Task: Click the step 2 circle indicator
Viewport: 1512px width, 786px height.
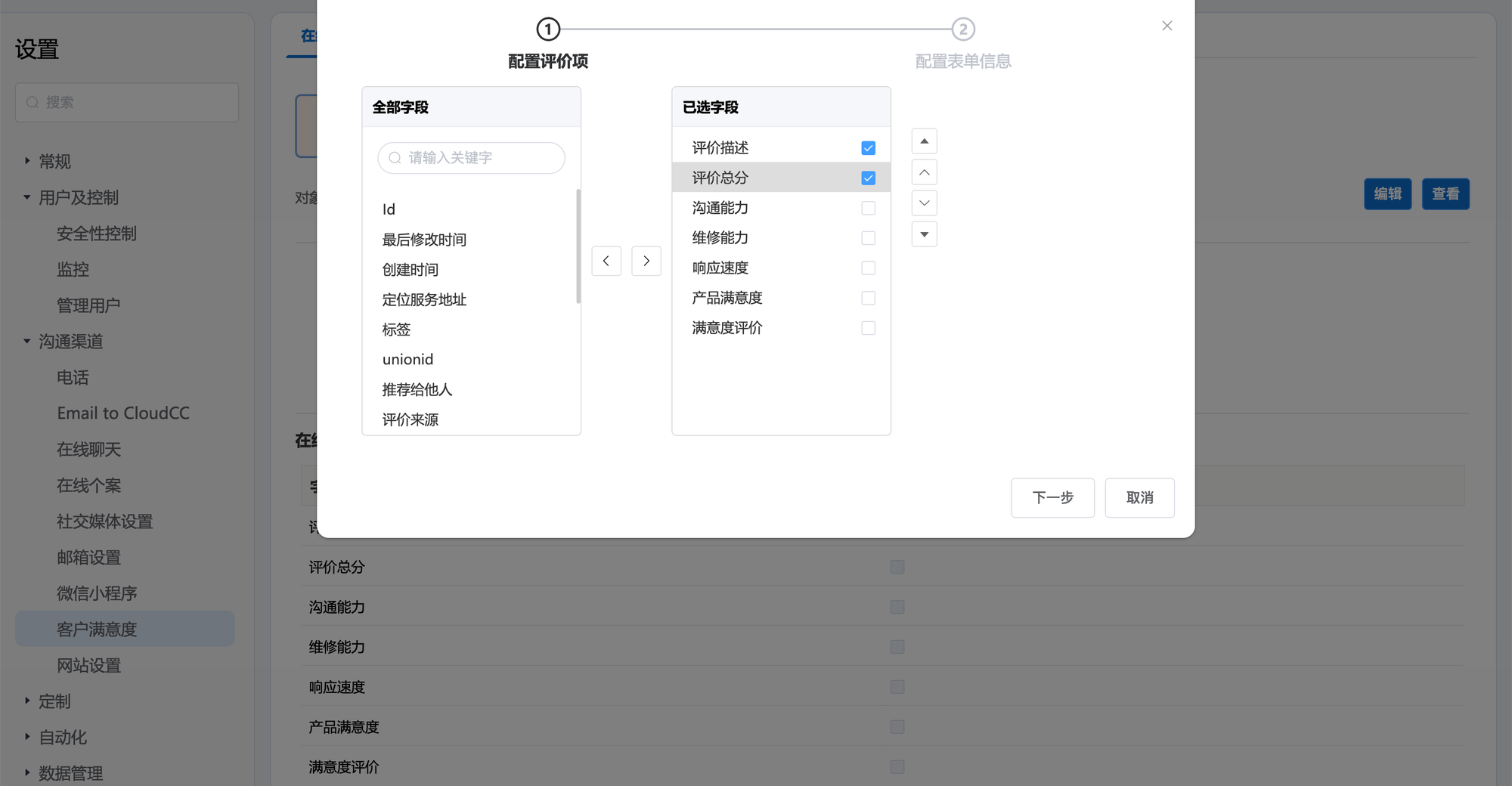Action: (962, 29)
